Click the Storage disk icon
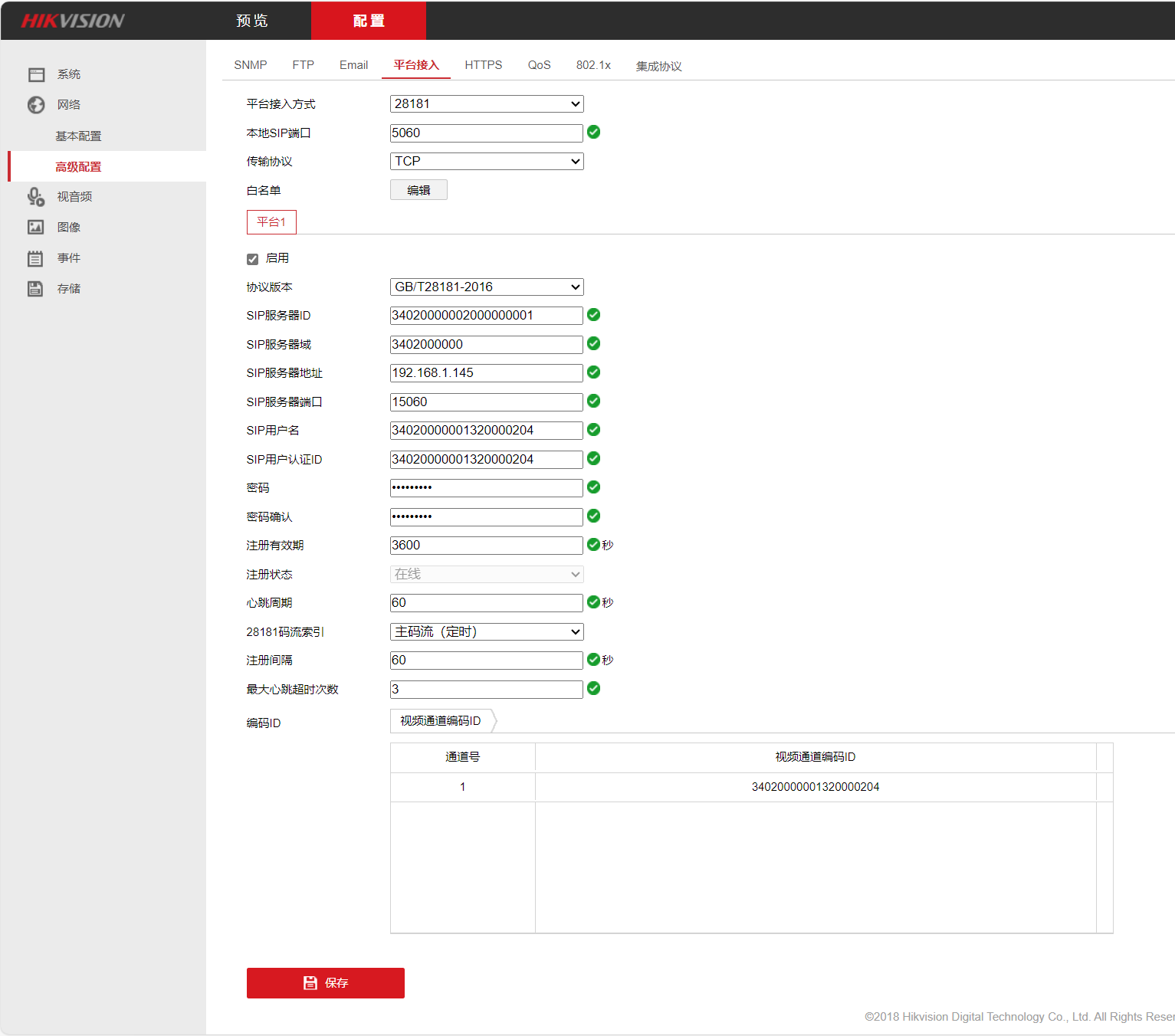This screenshot has height=1036, width=1175. 36,289
